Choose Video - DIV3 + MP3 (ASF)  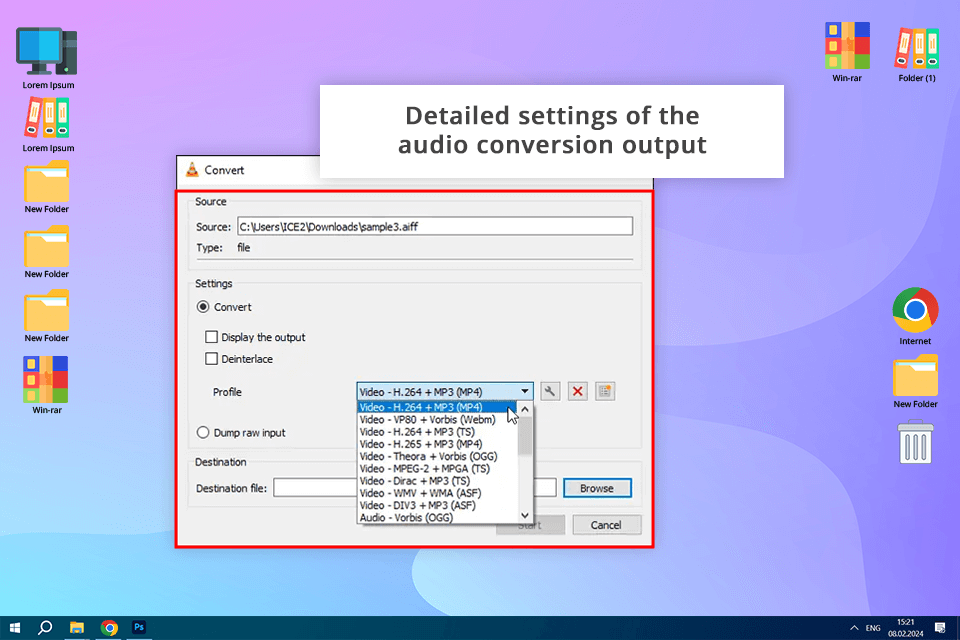click(x=438, y=505)
